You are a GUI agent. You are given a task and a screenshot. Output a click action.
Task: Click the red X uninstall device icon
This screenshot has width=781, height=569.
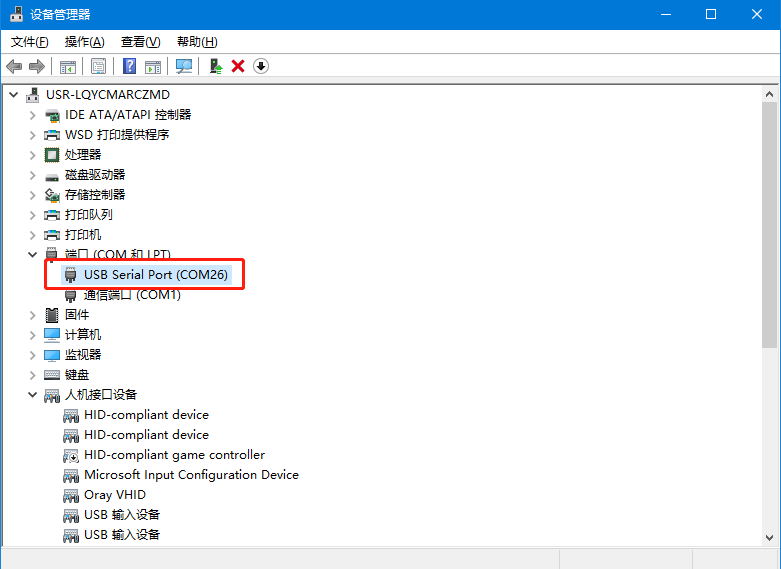(x=238, y=66)
